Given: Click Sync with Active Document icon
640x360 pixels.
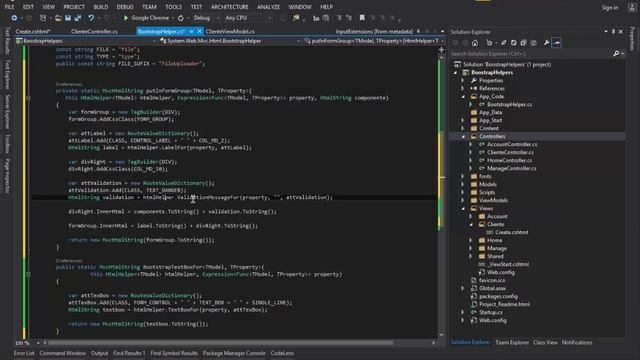Looking at the screenshot, I should click(x=504, y=43).
